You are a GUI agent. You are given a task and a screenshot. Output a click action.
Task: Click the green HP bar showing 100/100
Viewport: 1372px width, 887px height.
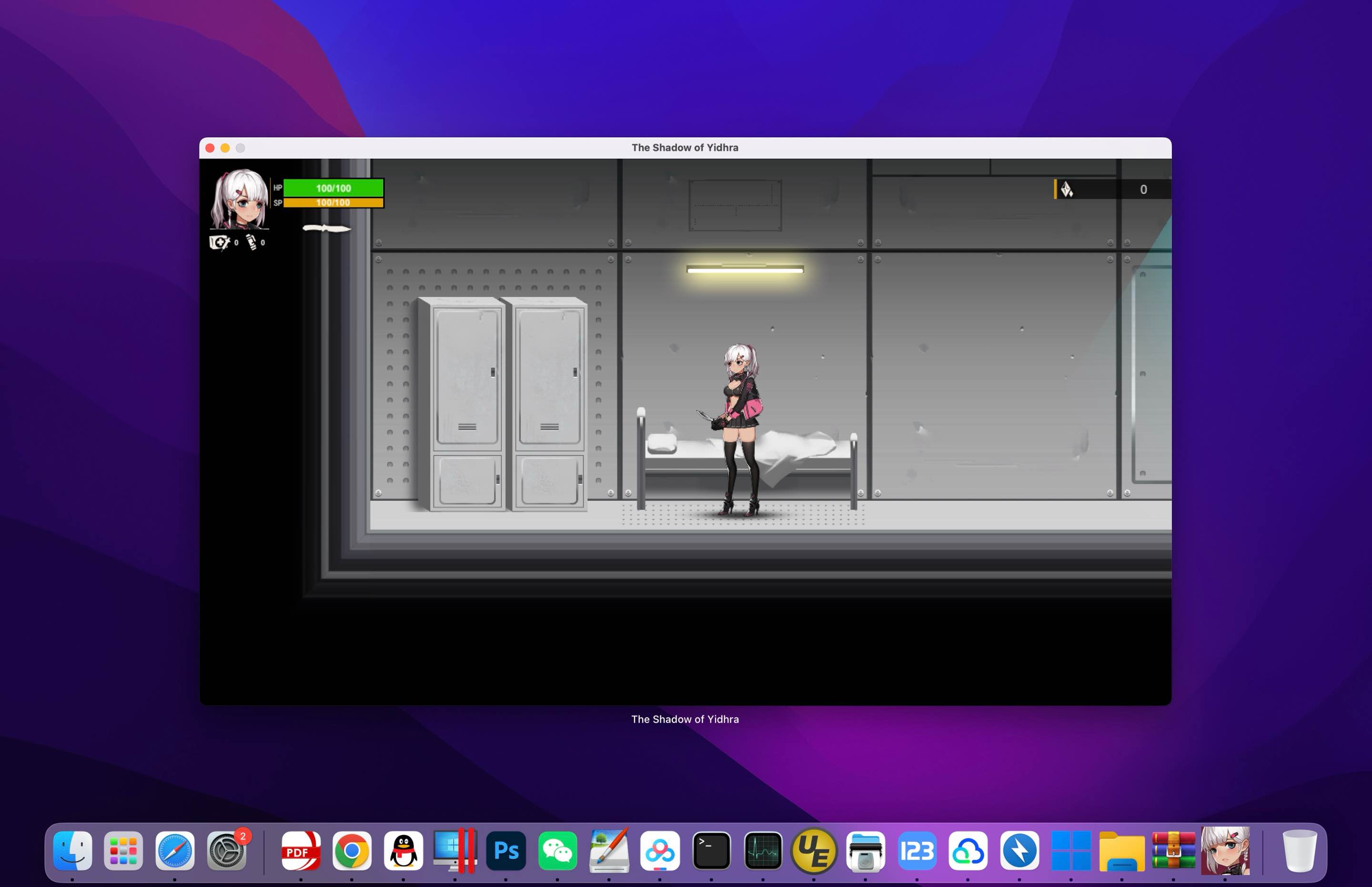(333, 188)
